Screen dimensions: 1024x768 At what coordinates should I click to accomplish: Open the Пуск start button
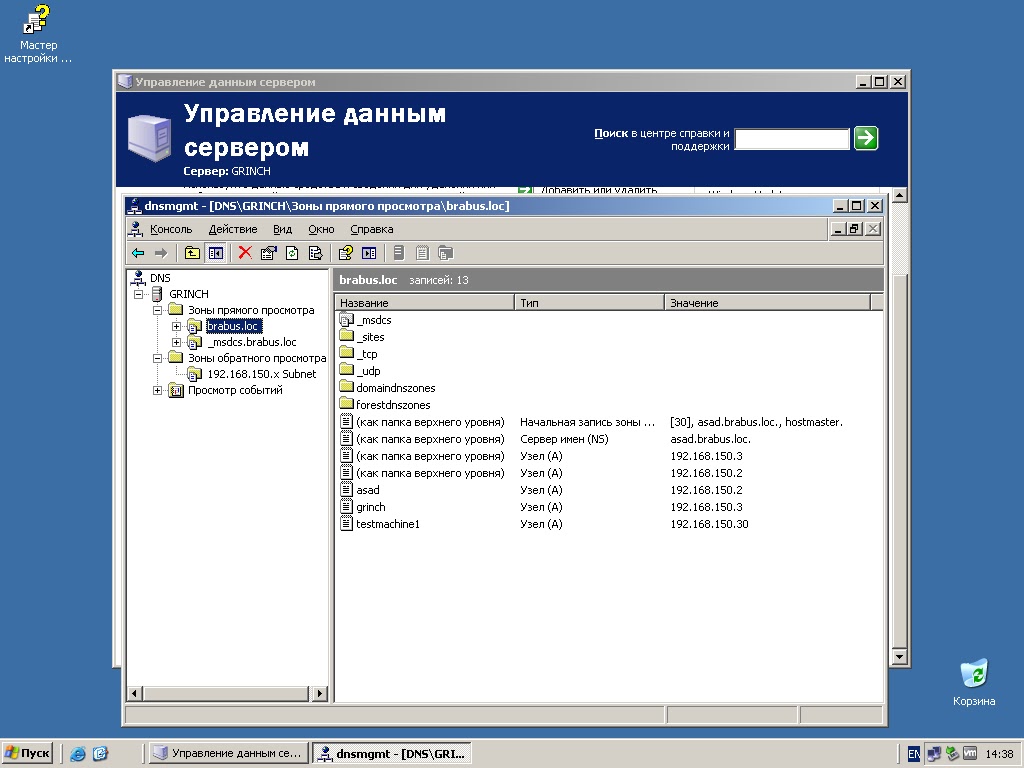pyautogui.click(x=27, y=753)
